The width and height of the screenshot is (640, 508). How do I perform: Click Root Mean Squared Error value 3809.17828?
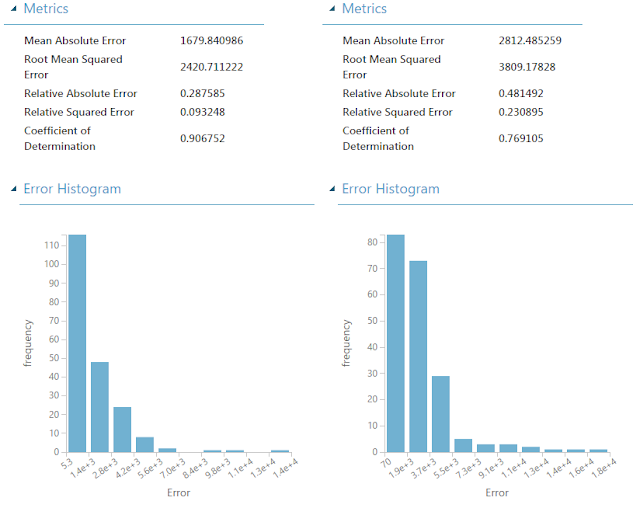point(527,67)
